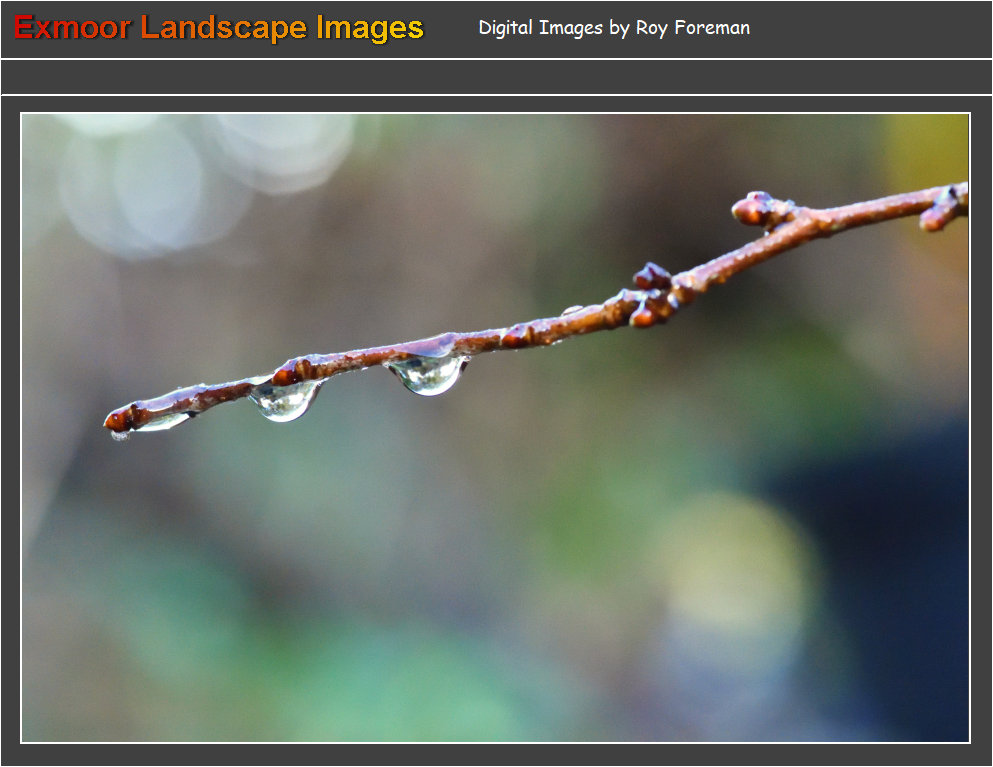Click the orange bud at the twig's left tip

(x=119, y=419)
